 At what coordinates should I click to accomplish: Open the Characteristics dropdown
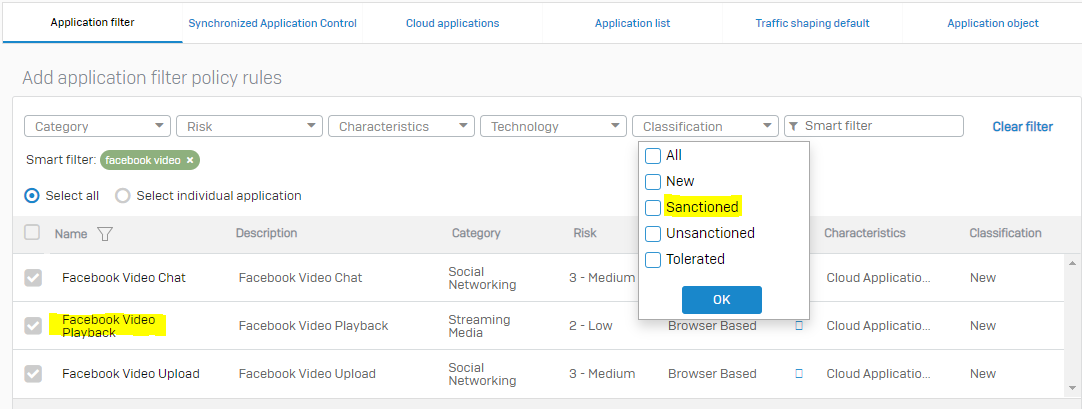[x=402, y=126]
